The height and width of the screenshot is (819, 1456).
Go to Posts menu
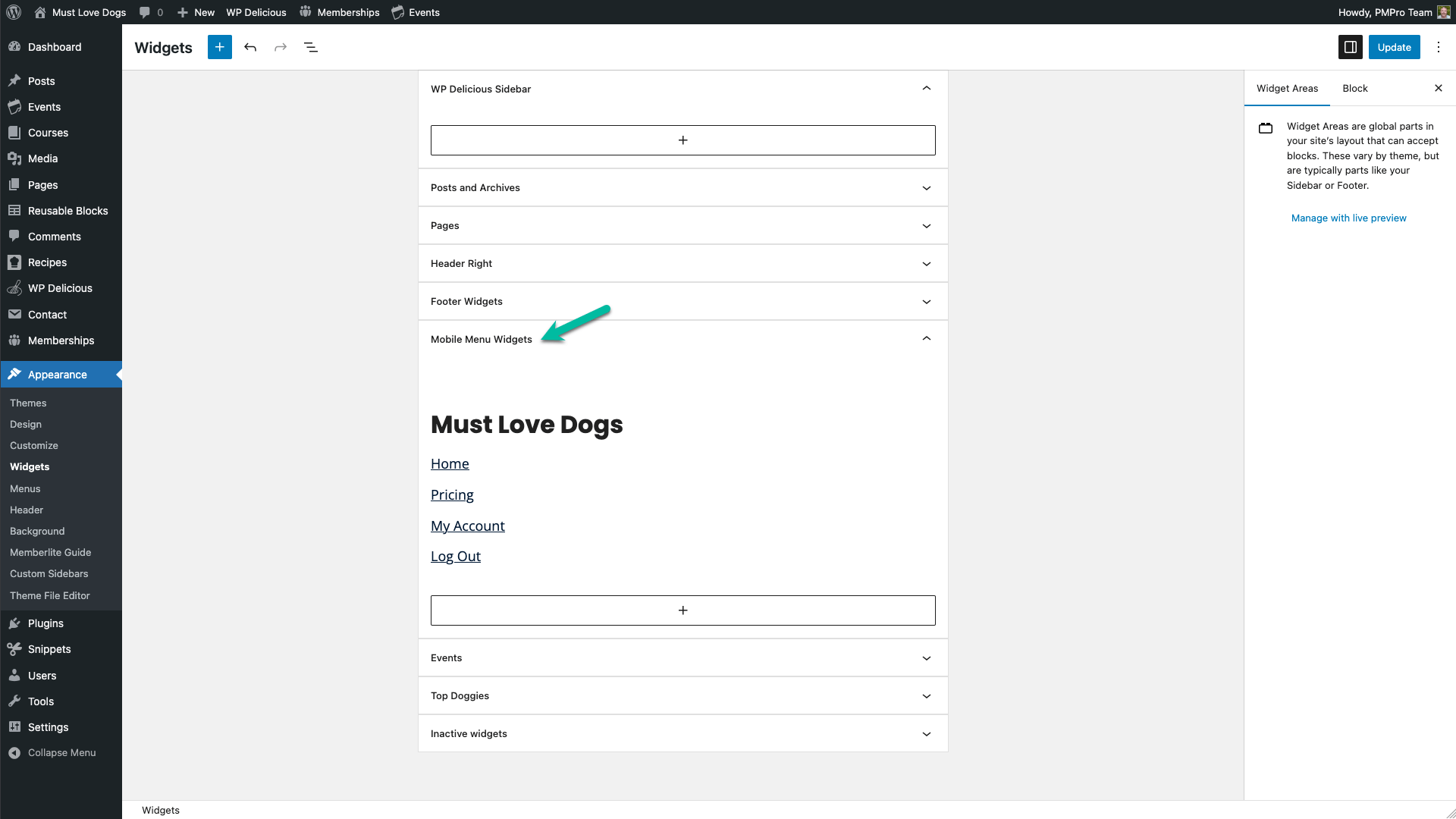(x=61, y=81)
